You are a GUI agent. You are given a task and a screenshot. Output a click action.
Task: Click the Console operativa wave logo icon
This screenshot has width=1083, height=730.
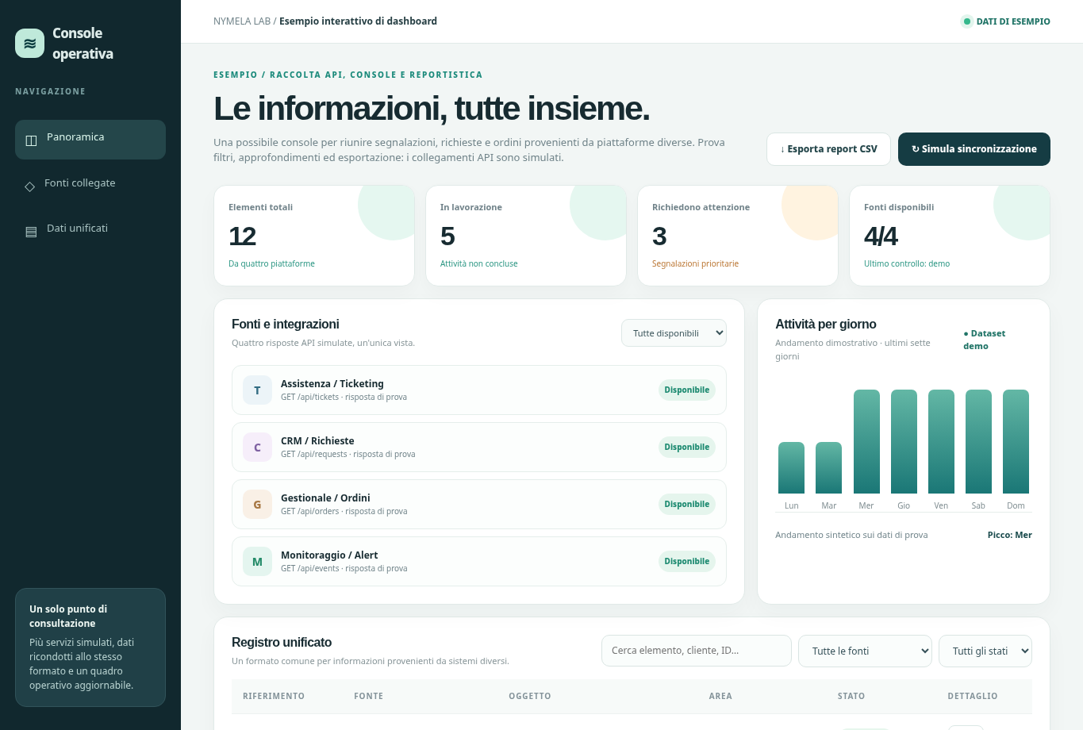point(30,44)
